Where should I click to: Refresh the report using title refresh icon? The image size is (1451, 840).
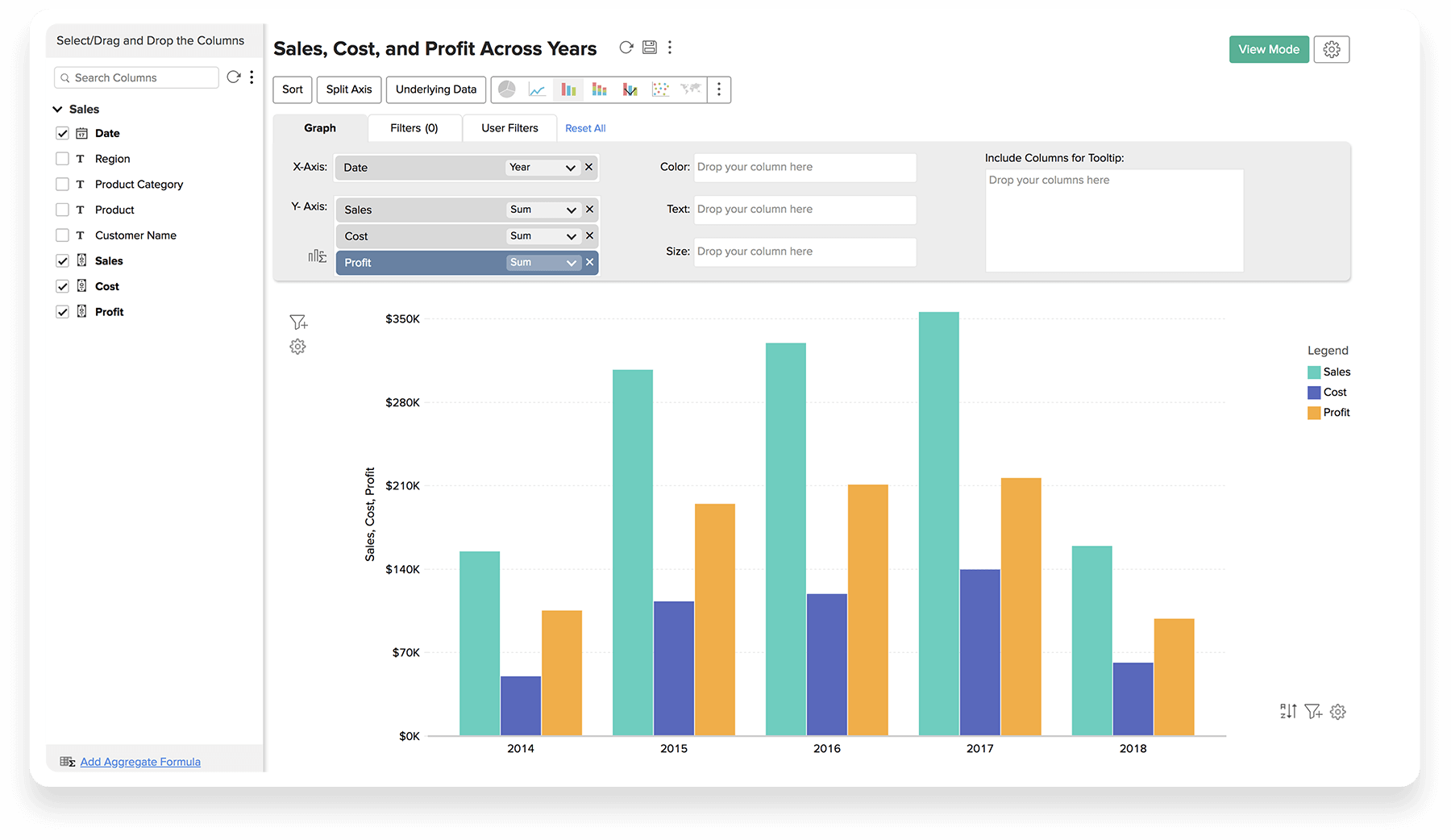(626, 48)
